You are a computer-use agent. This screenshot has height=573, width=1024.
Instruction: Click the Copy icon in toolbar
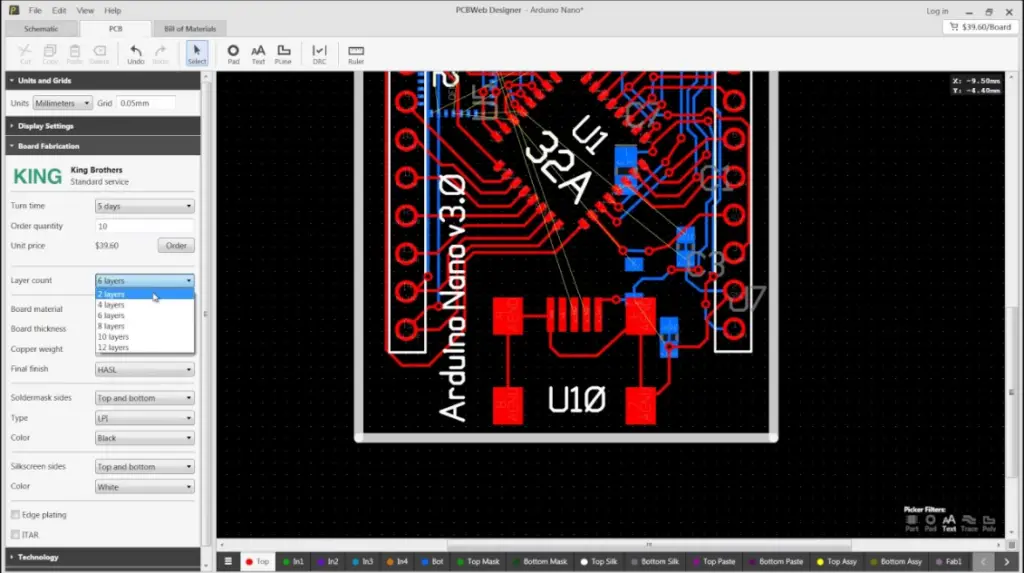[50, 54]
